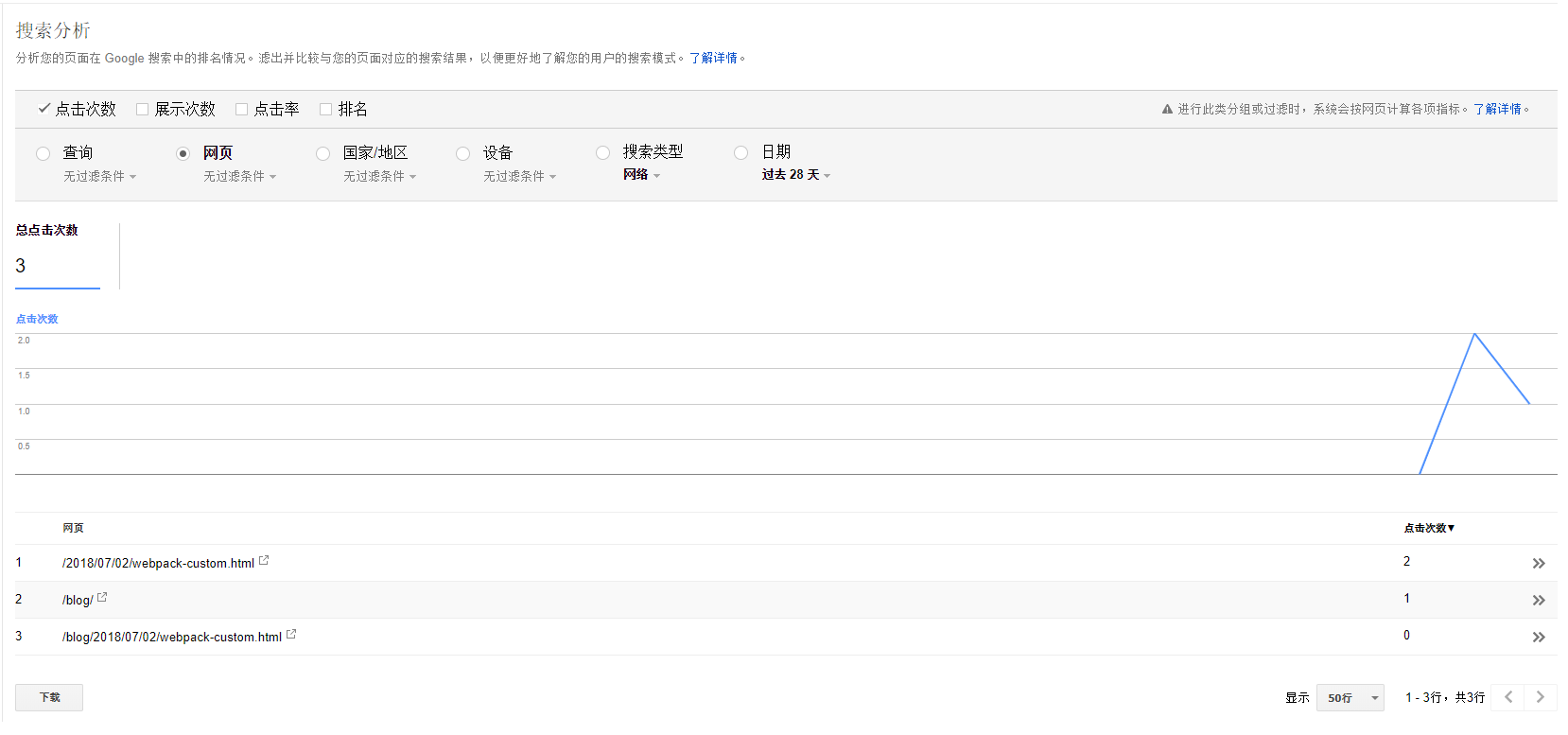Enable the 展示次数 checkbox
1568x735 pixels.
coord(142,110)
